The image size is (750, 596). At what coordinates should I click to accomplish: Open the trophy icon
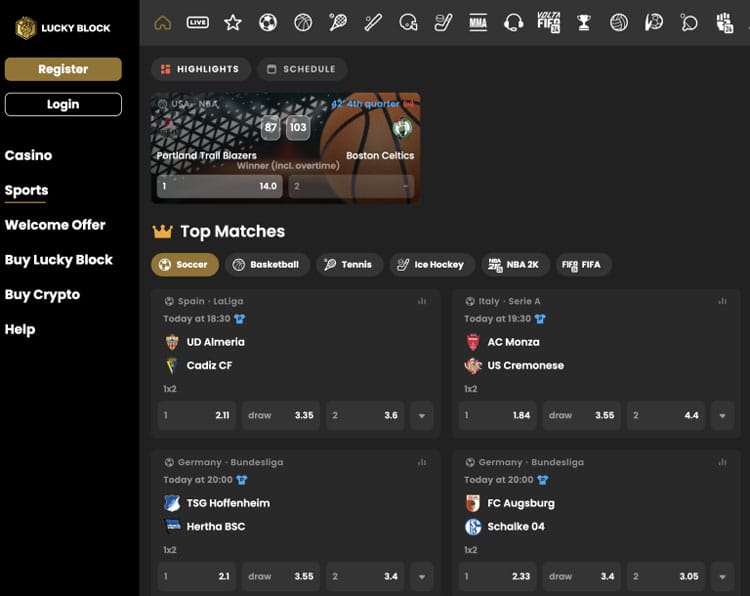point(584,22)
